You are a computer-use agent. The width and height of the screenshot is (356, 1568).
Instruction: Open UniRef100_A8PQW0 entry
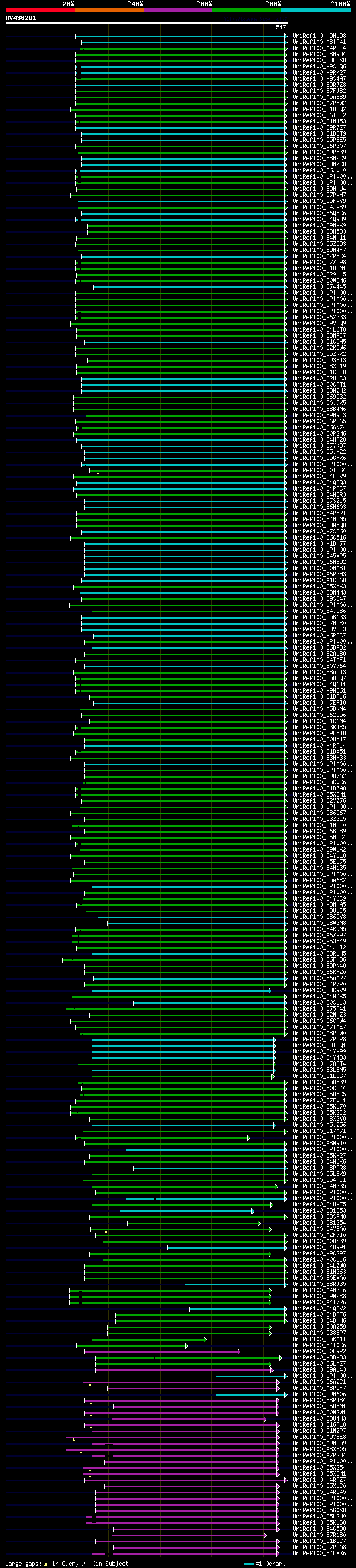[319, 1033]
